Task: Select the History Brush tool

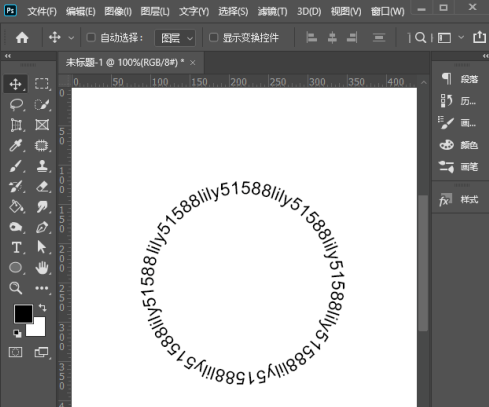Action: click(16, 186)
